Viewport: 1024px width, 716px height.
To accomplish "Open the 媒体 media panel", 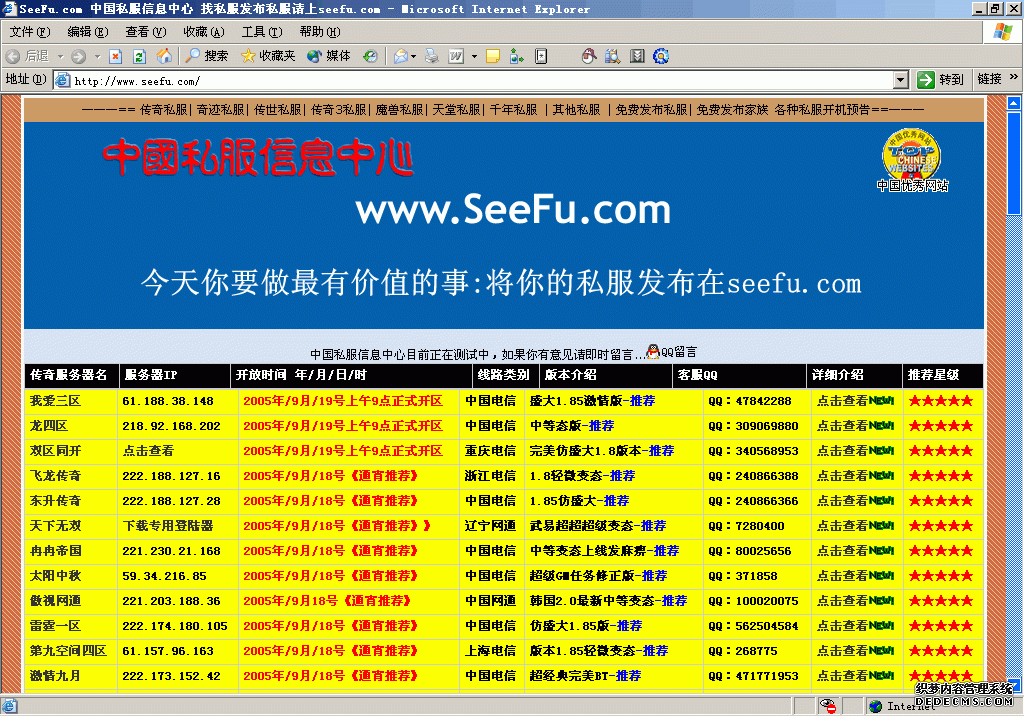I will [329, 56].
